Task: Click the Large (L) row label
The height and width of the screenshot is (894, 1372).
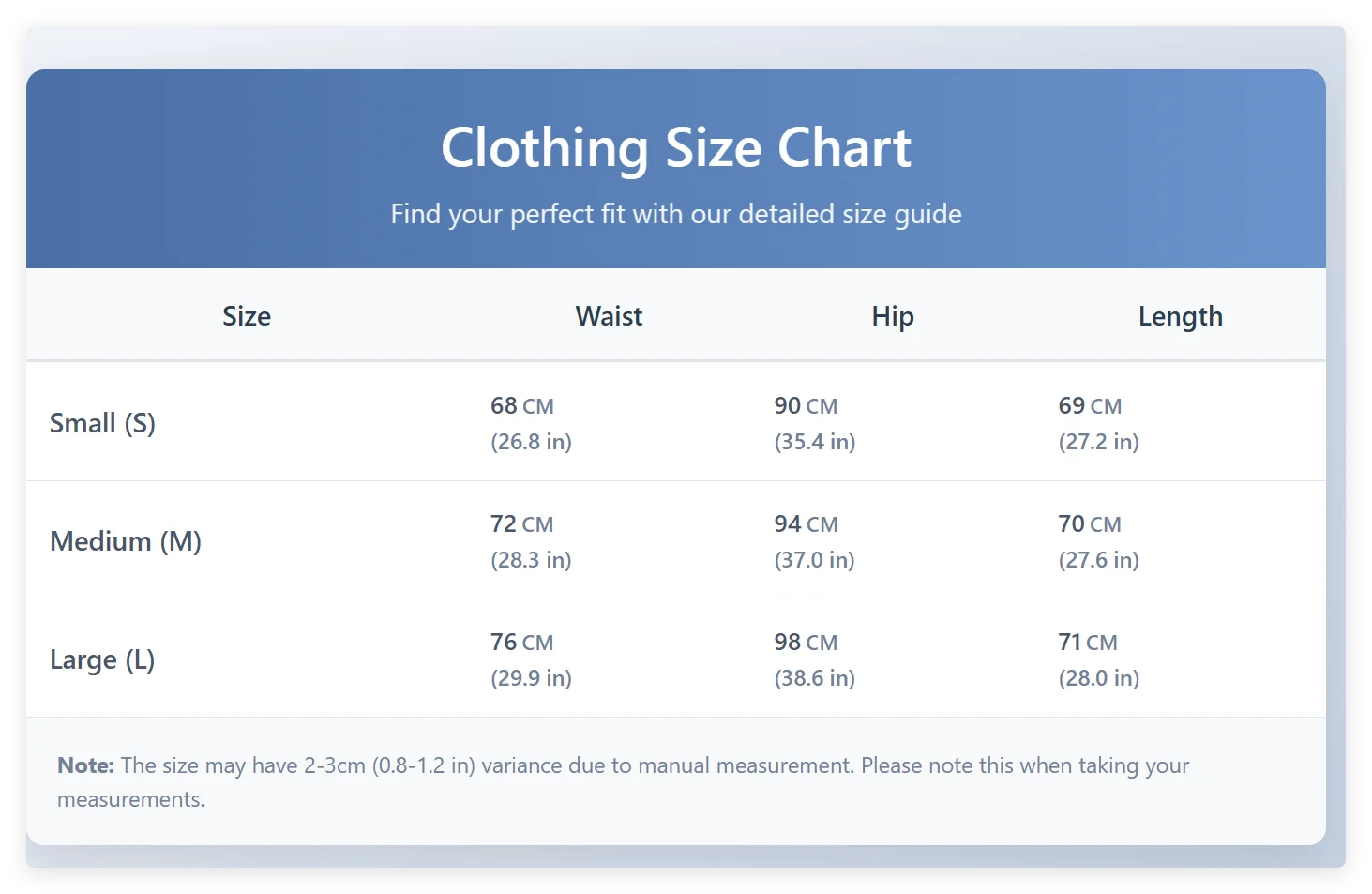Action: [102, 659]
